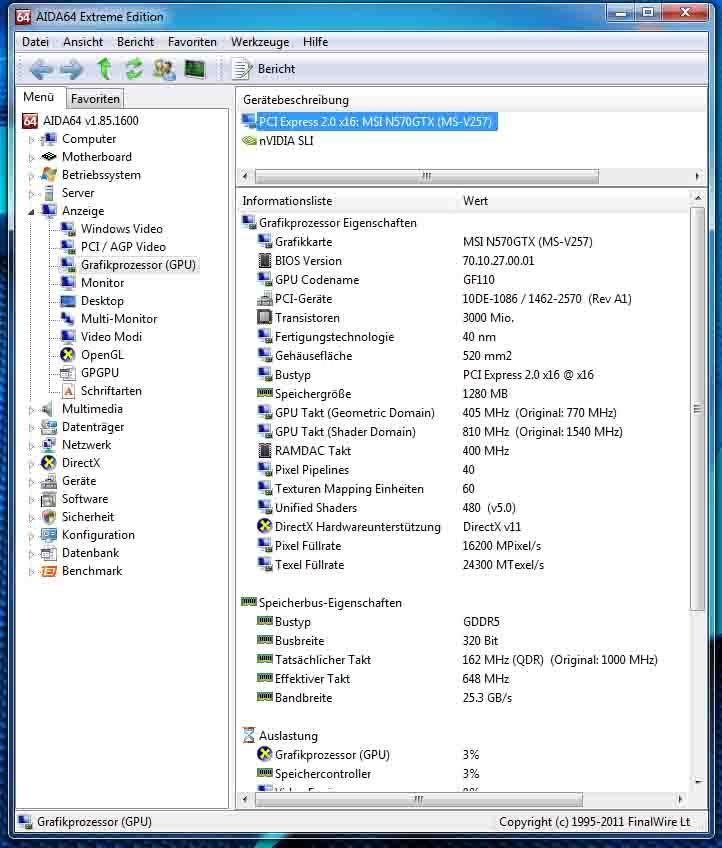
Task: Select the Bandbreite row
Action: click(x=465, y=698)
